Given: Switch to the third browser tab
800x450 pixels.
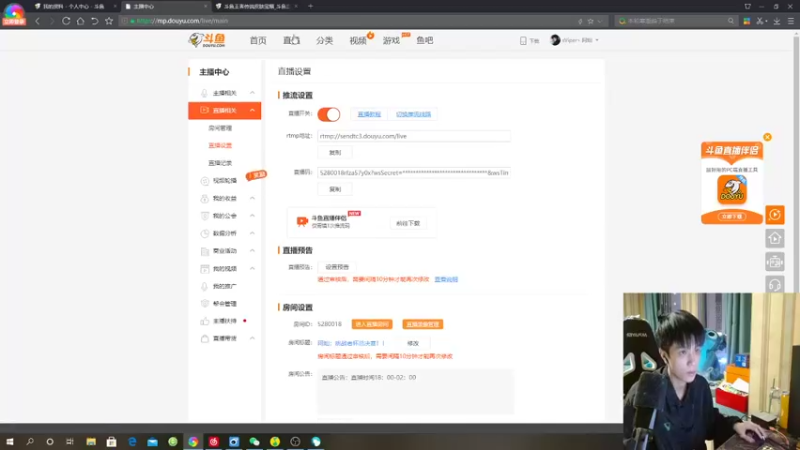Looking at the screenshot, I should (x=255, y=6).
